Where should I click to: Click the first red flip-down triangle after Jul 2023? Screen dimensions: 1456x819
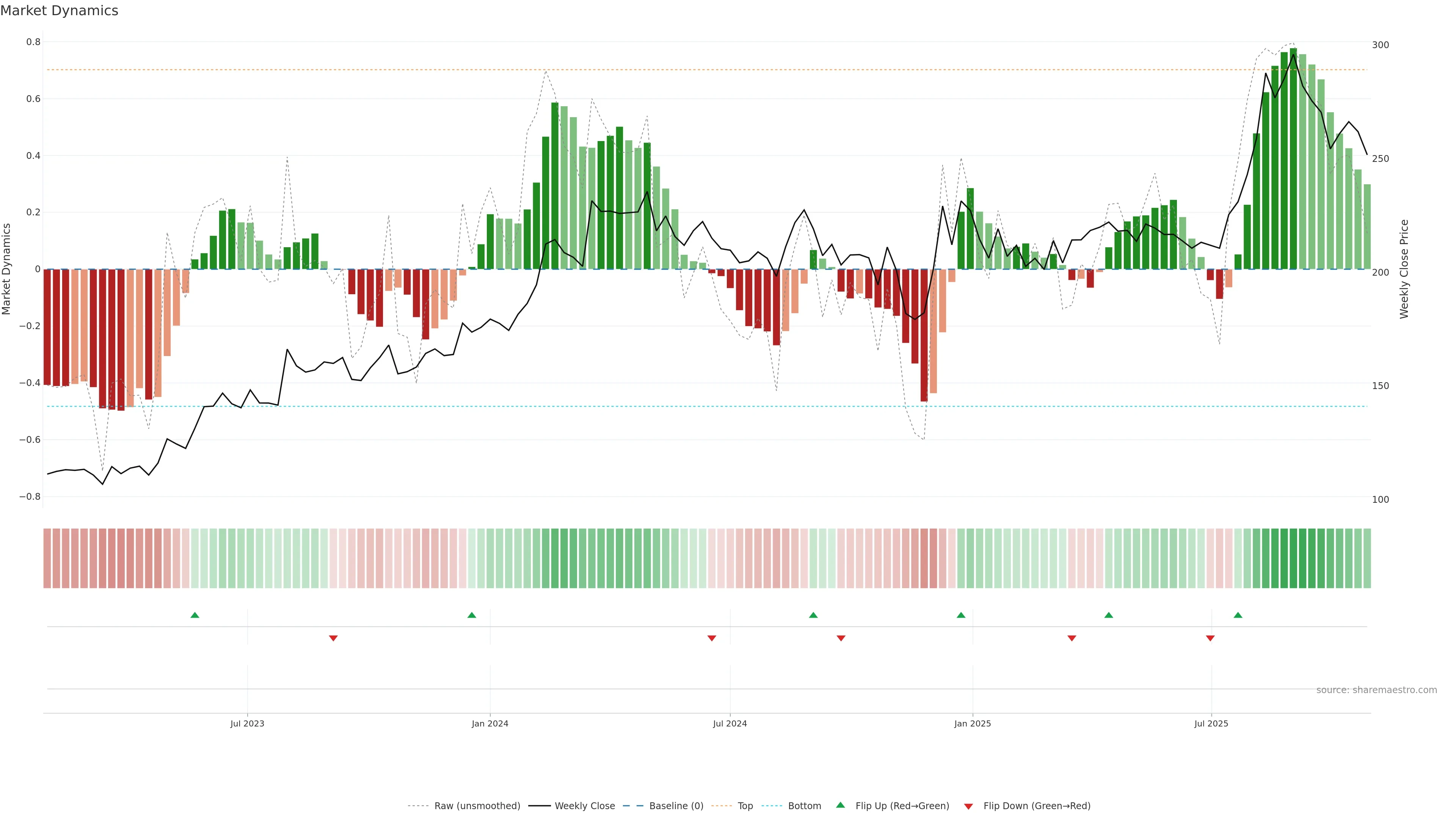coord(334,638)
